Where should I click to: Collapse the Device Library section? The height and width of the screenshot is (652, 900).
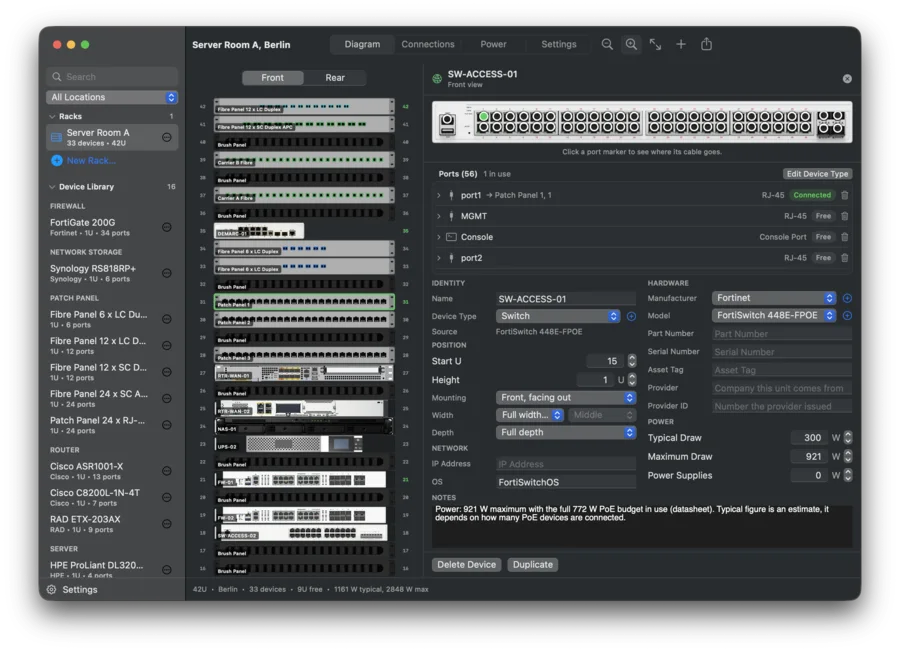click(x=53, y=187)
